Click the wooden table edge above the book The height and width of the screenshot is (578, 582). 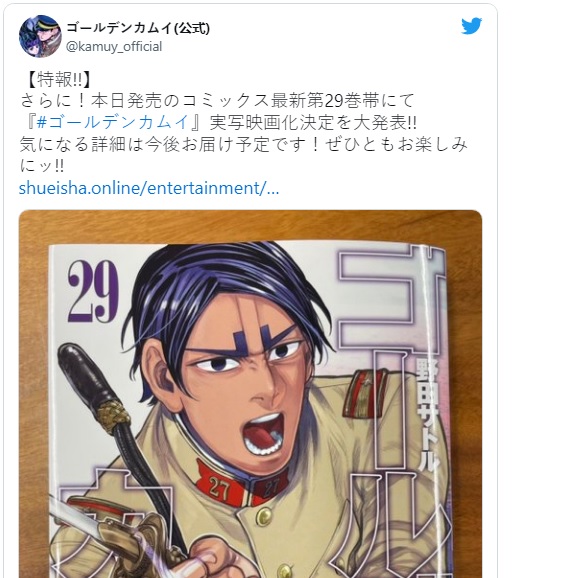pos(250,226)
